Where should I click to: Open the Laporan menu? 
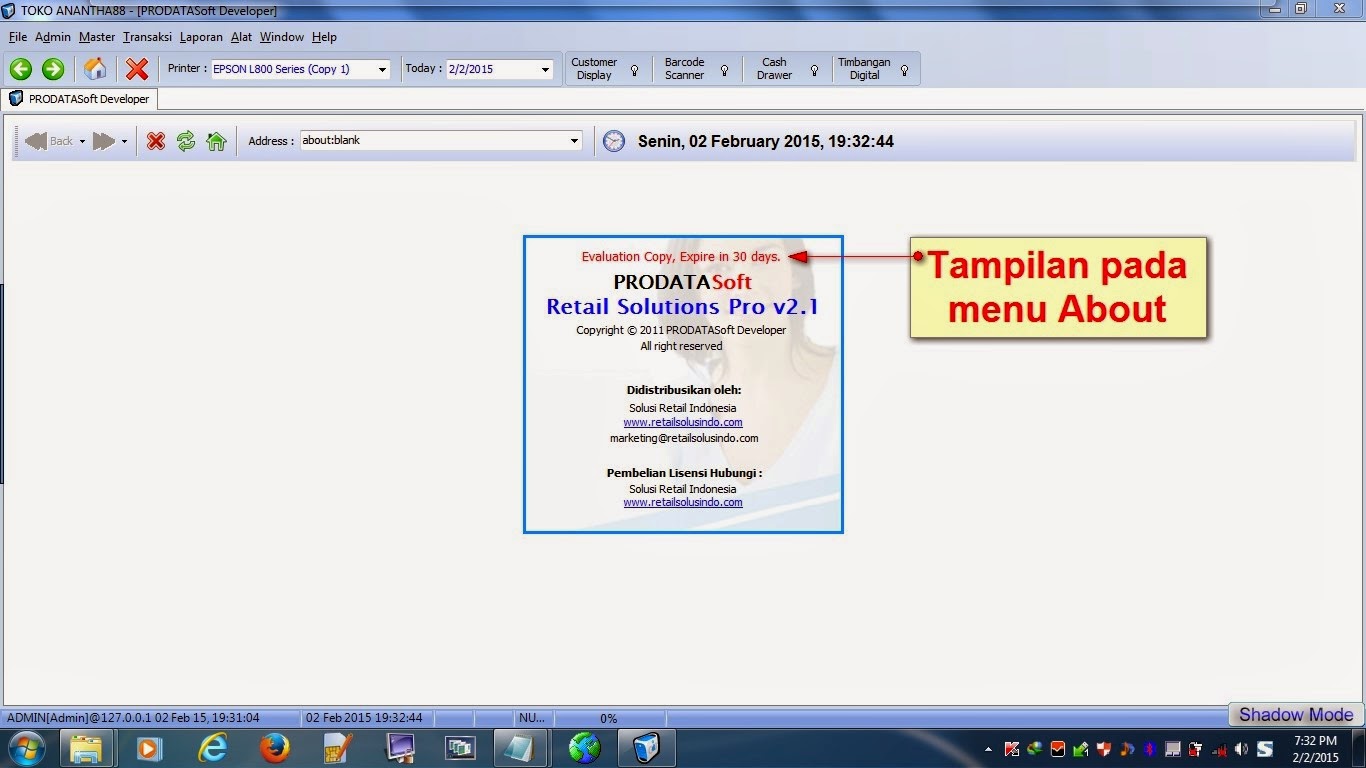(201, 37)
